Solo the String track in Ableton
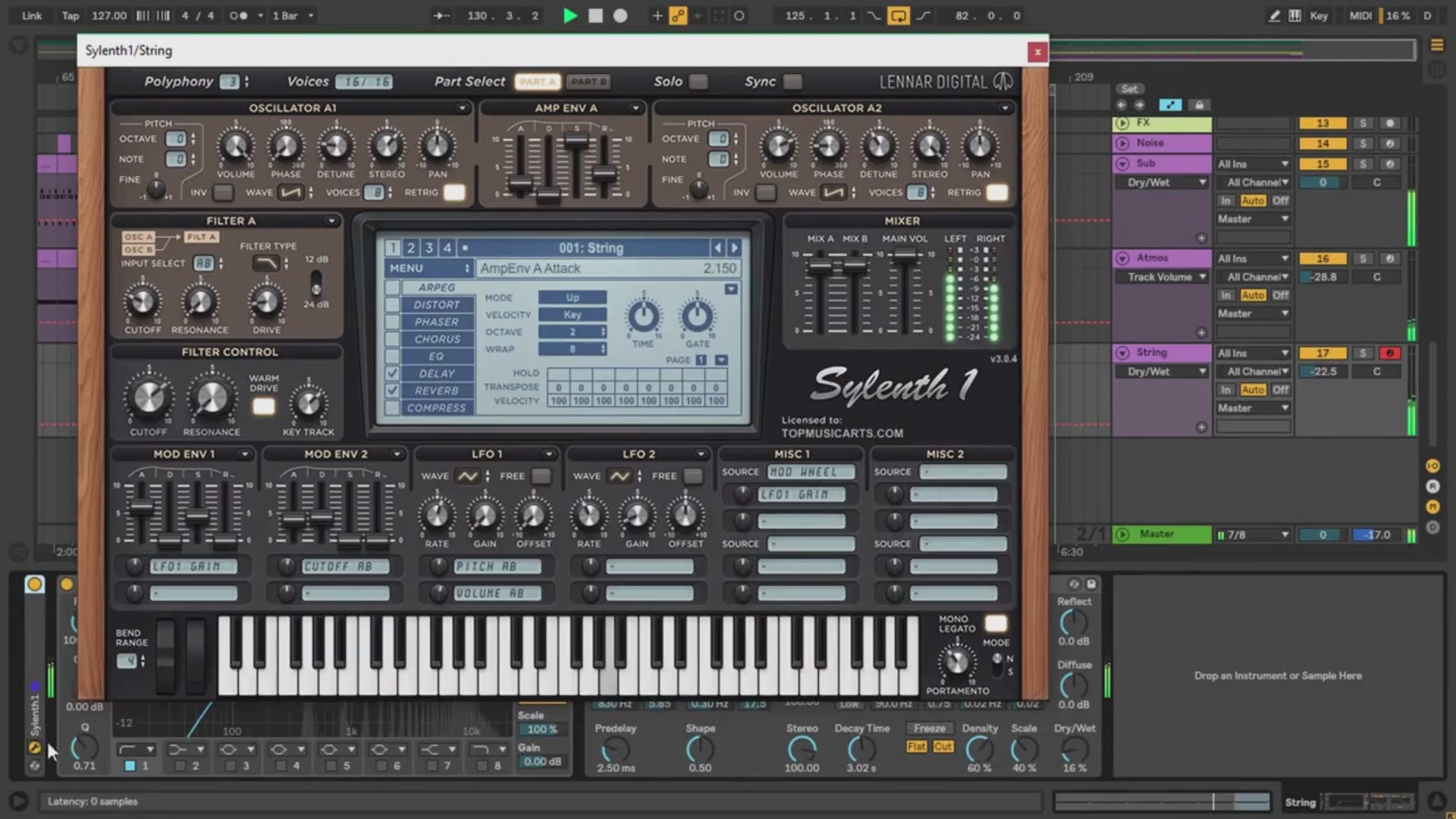The height and width of the screenshot is (819, 1456). tap(1363, 353)
